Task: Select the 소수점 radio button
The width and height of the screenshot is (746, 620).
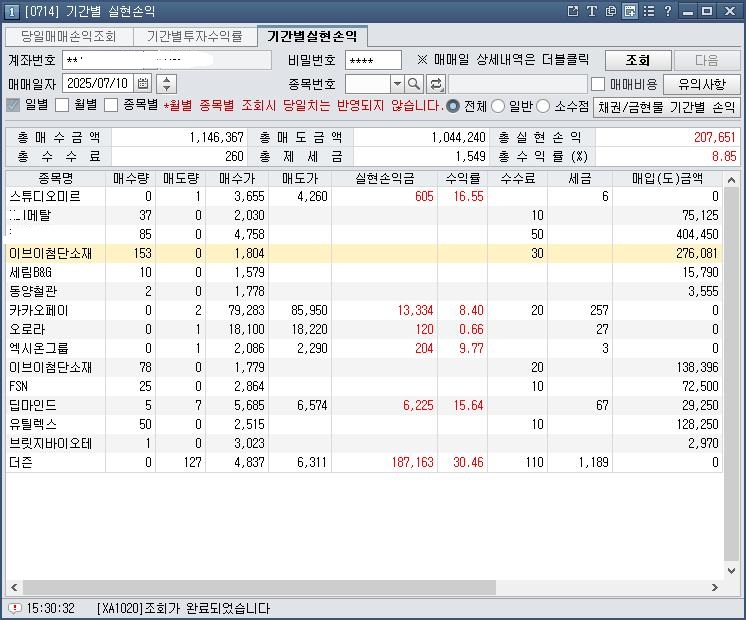Action: coord(544,106)
